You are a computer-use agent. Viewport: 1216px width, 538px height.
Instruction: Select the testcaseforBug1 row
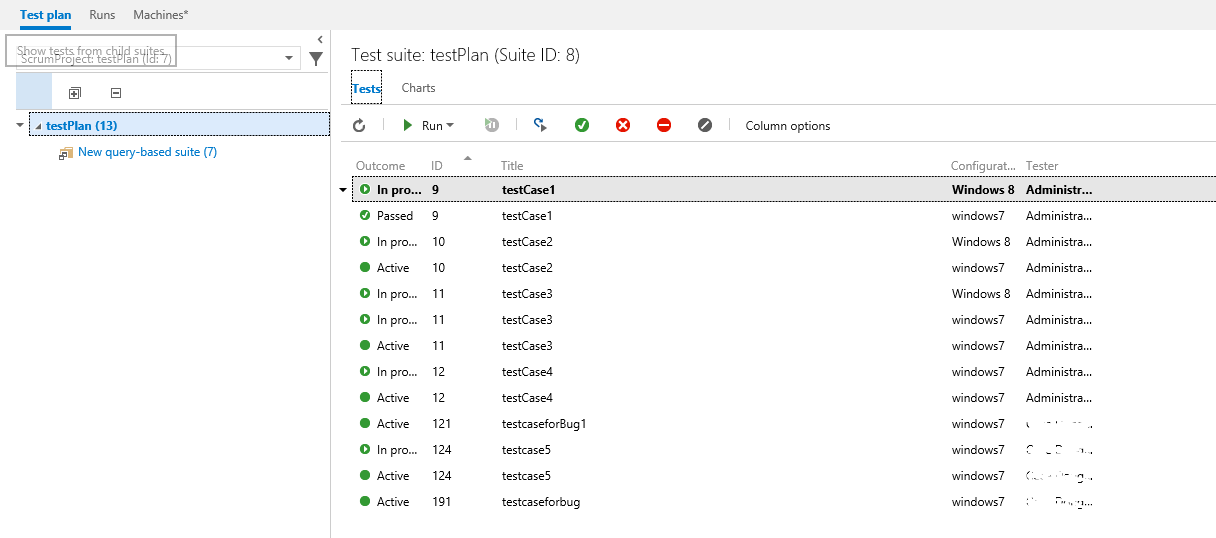(543, 424)
